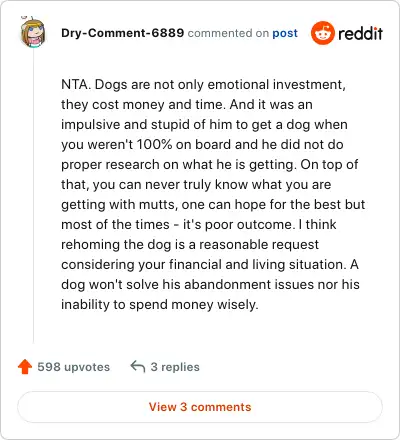Click the '598 upvotes' count
The image size is (400, 440).
click(x=73, y=367)
